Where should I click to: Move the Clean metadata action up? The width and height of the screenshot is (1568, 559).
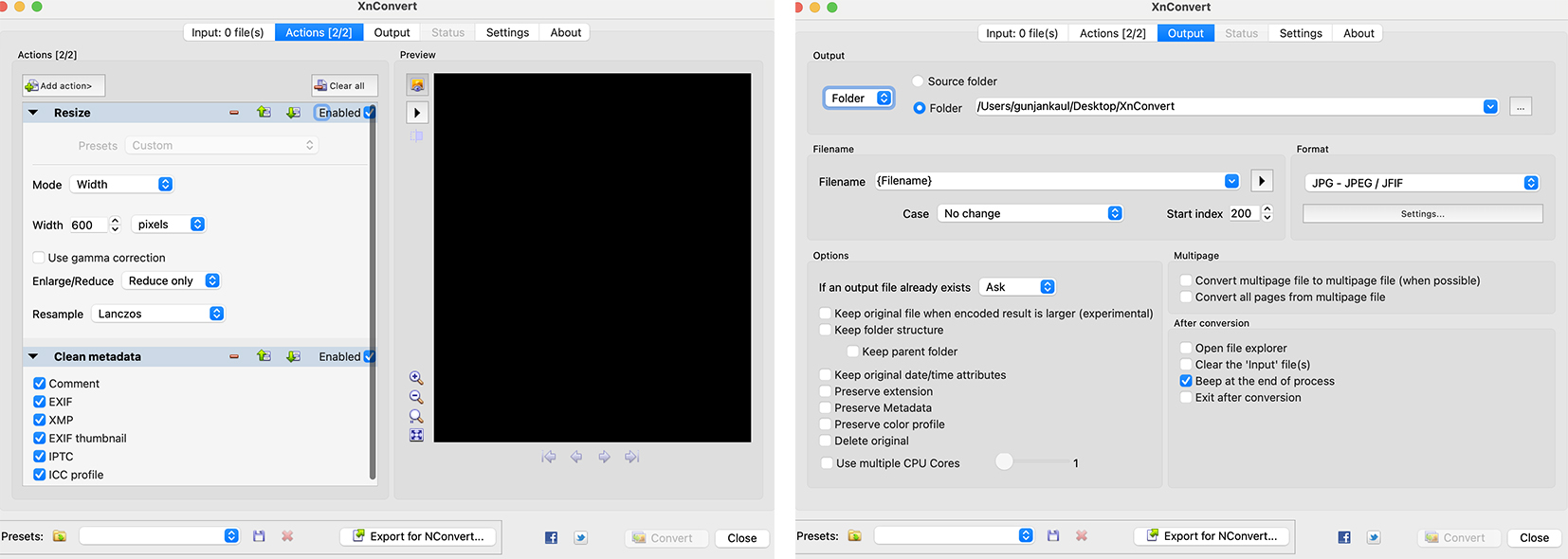tap(264, 356)
